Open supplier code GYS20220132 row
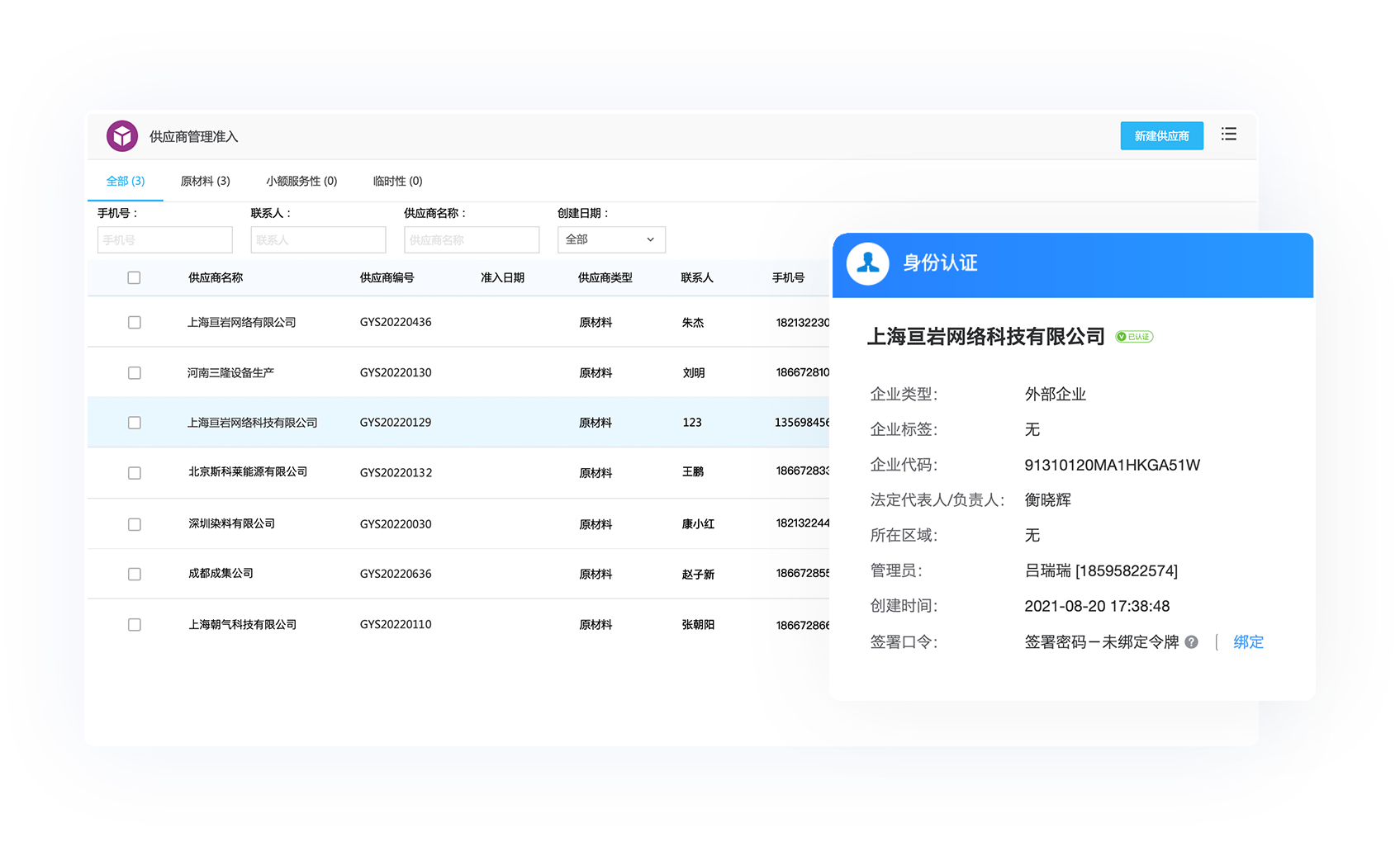The image size is (1400, 847). click(x=396, y=473)
